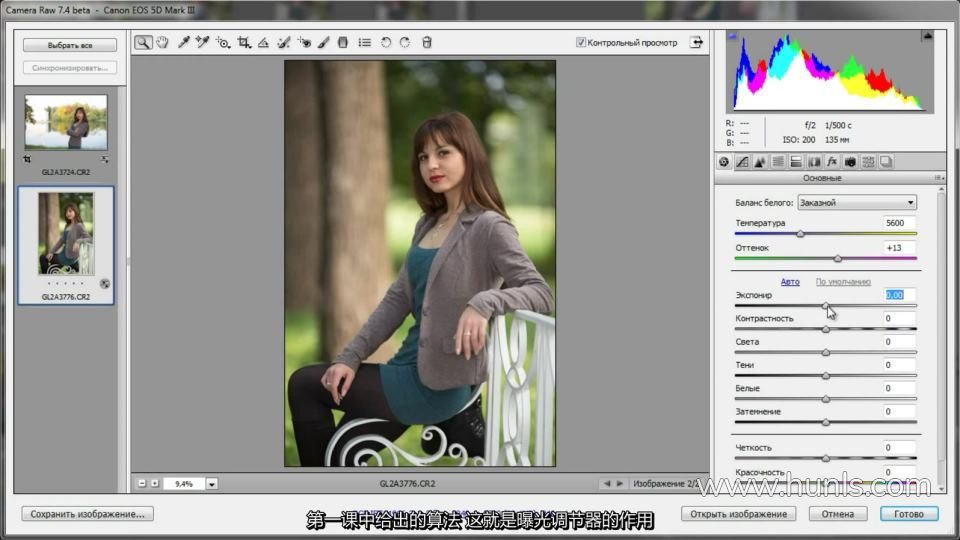Click the Температура slider handle
Viewport: 960px width, 540px height.
[800, 234]
